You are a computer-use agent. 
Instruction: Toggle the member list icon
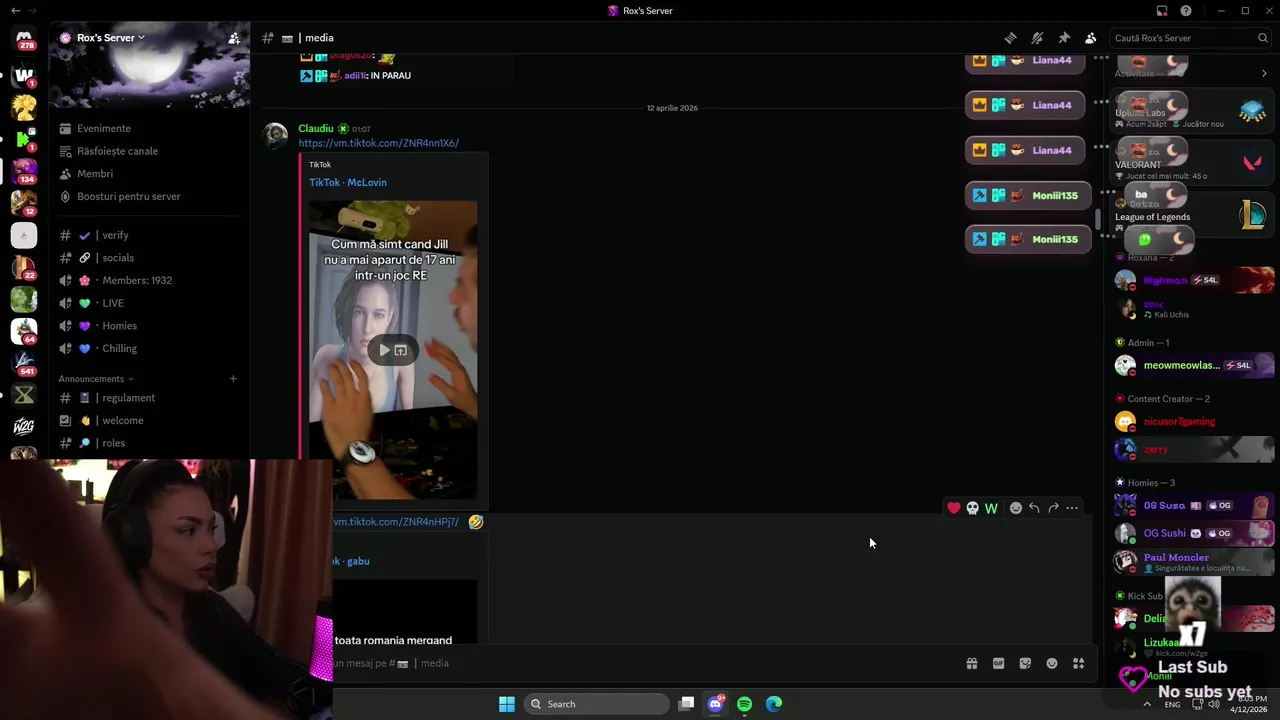coord(1091,38)
